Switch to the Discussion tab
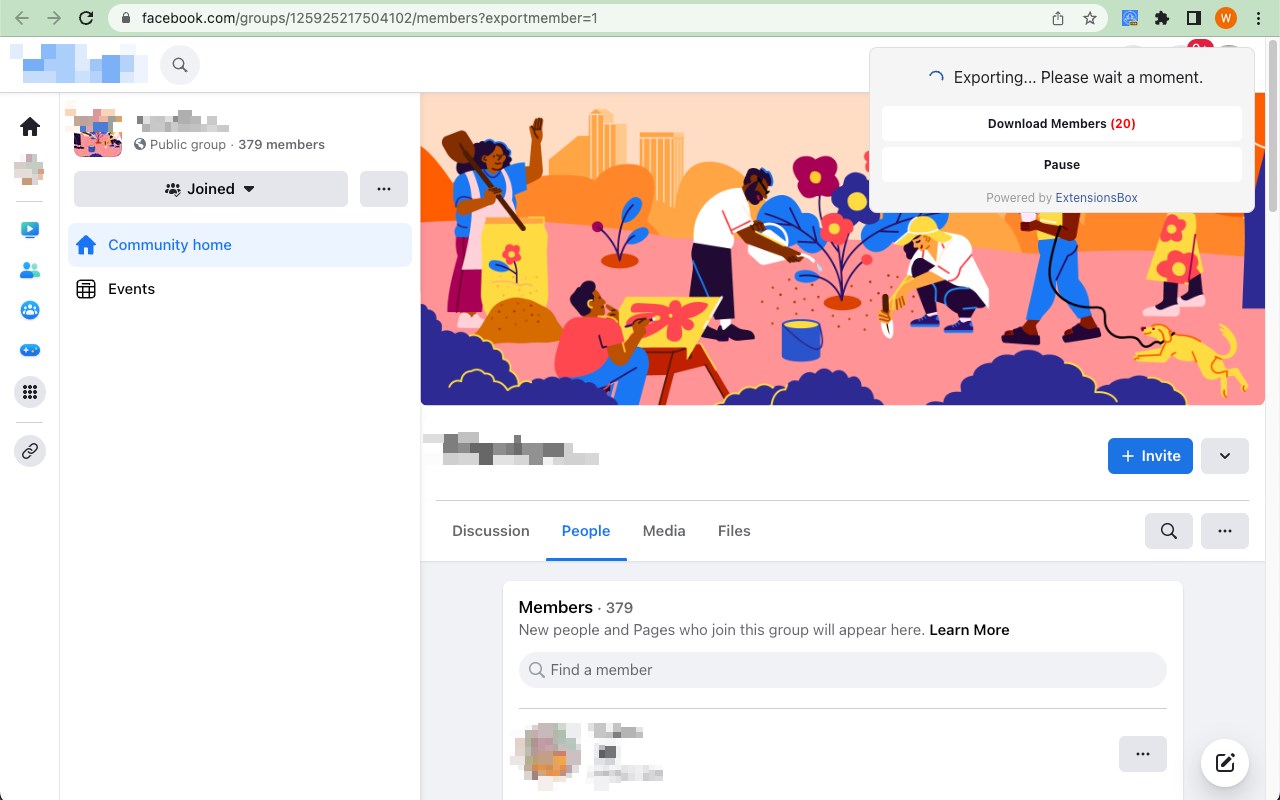This screenshot has height=800, width=1280. (x=491, y=531)
